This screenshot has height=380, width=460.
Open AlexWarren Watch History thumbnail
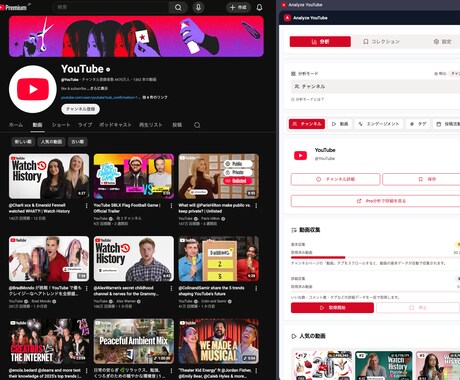coord(134,259)
